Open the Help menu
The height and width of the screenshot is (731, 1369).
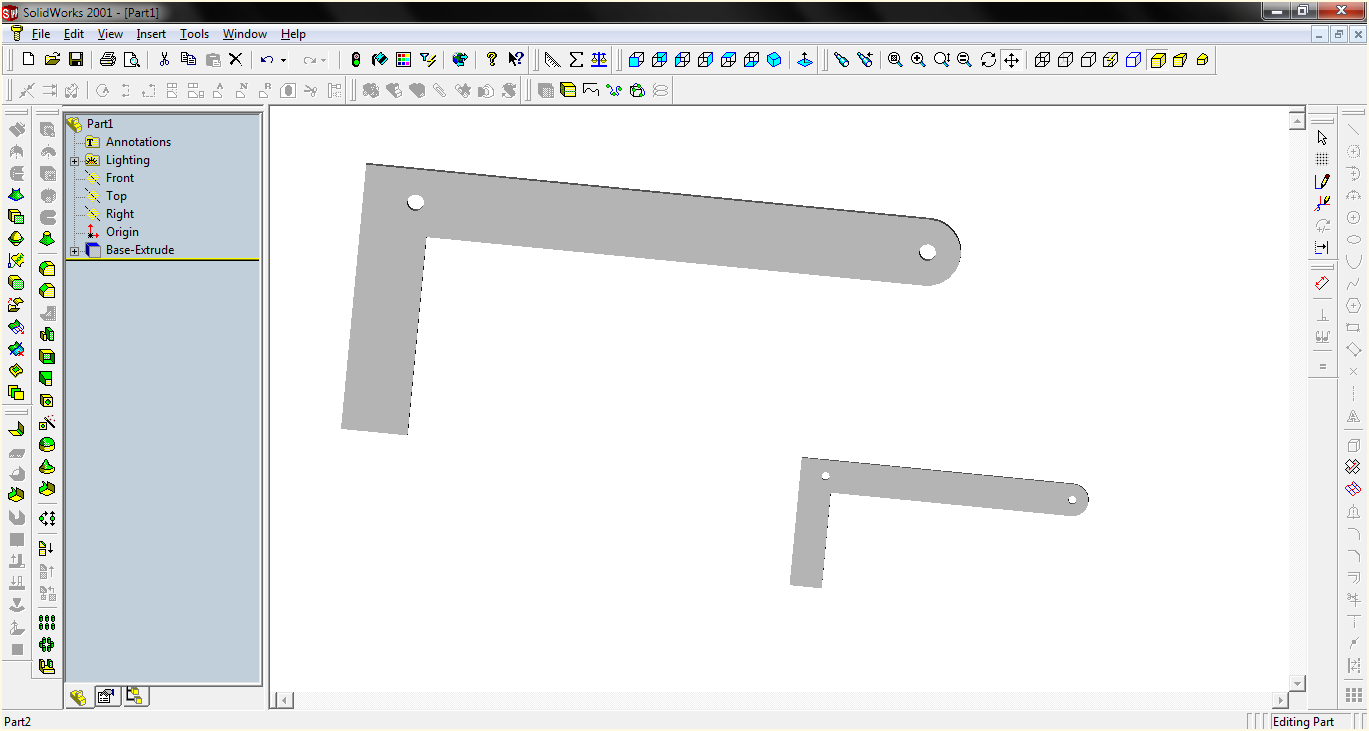point(293,34)
